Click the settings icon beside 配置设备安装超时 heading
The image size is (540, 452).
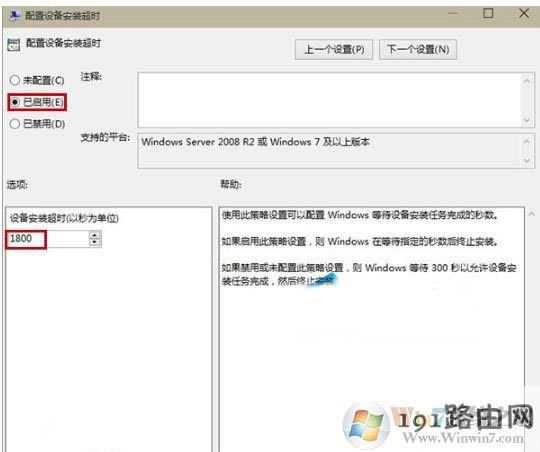(13, 45)
